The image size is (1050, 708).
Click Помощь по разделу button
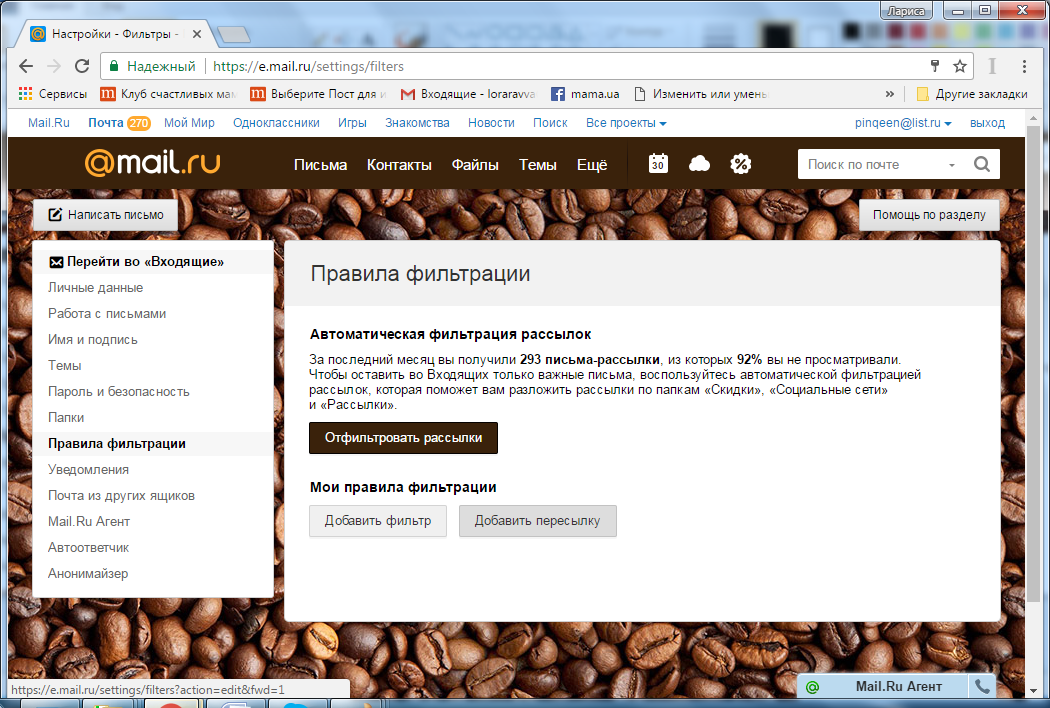pyautogui.click(x=929, y=215)
